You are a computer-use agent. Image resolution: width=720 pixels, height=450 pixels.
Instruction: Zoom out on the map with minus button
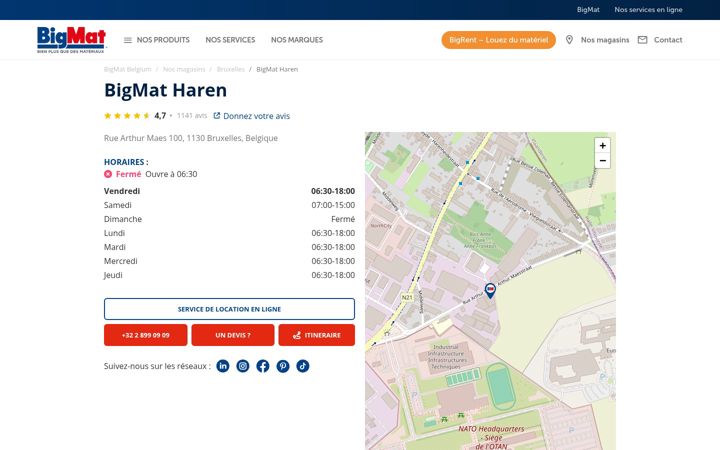[602, 161]
